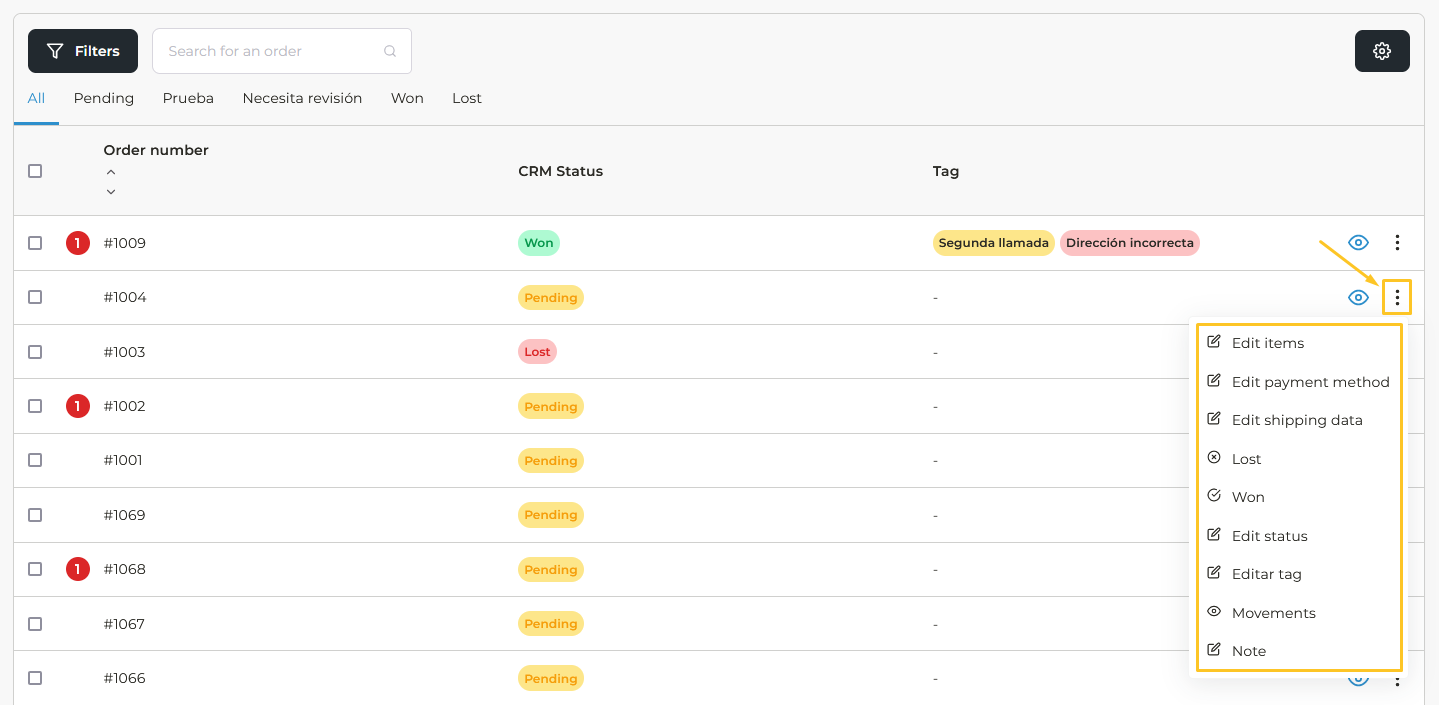1439x705 pixels.
Task: Click the eye icon for order #1009
Action: click(1358, 243)
